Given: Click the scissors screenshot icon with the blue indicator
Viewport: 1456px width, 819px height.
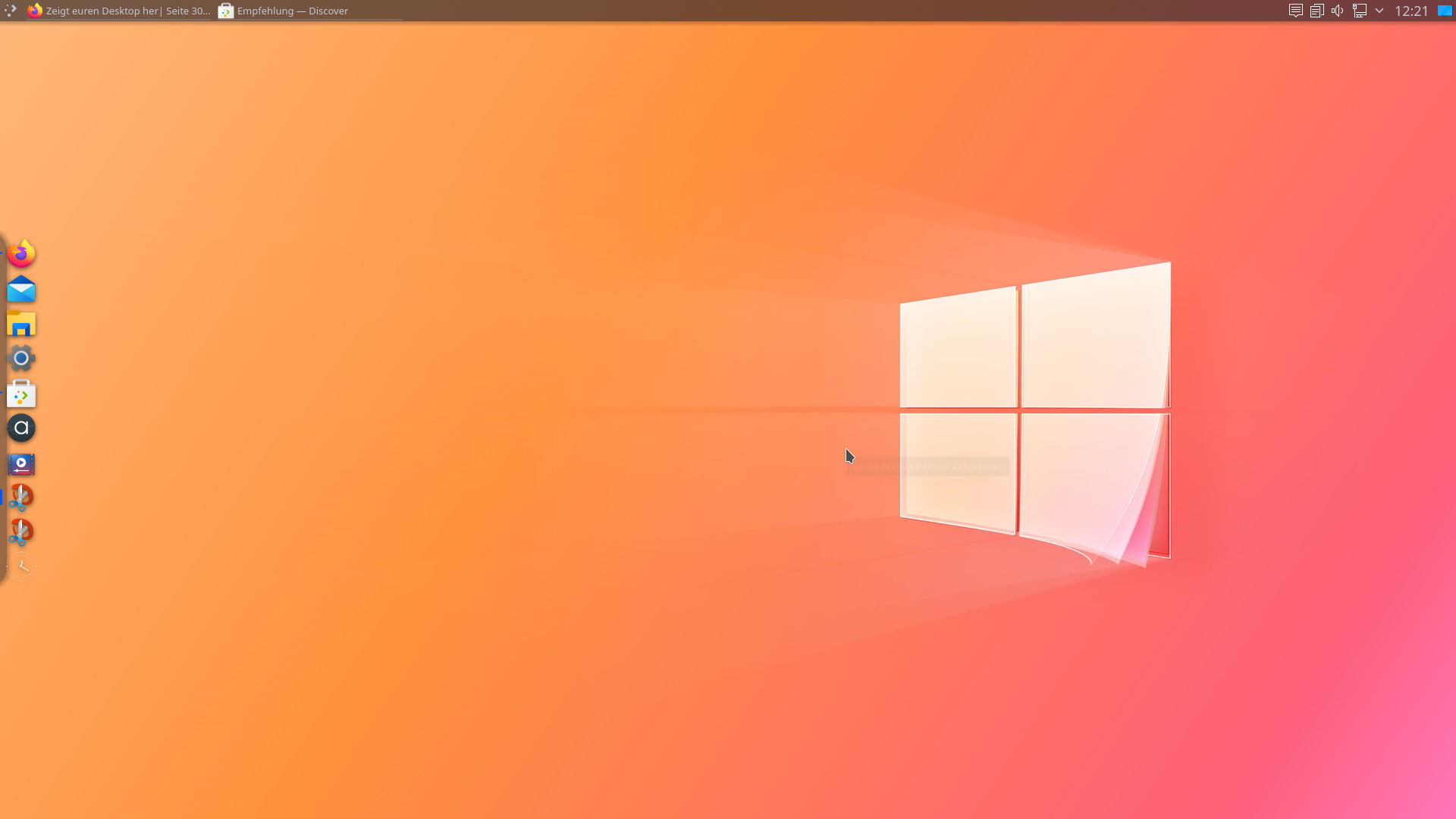Looking at the screenshot, I should 21,497.
